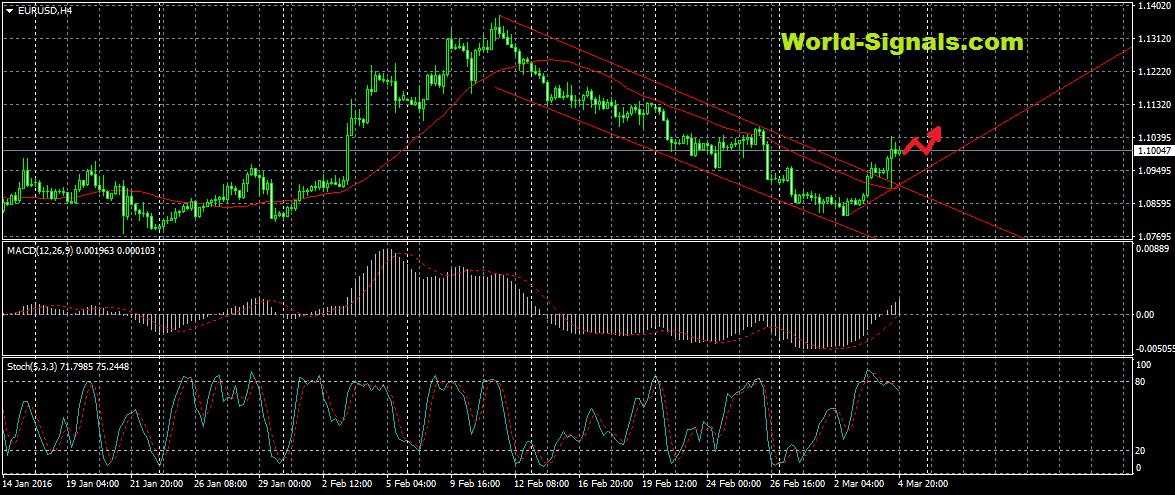Click the EURUSD,H4 chart title

pyautogui.click(x=45, y=10)
